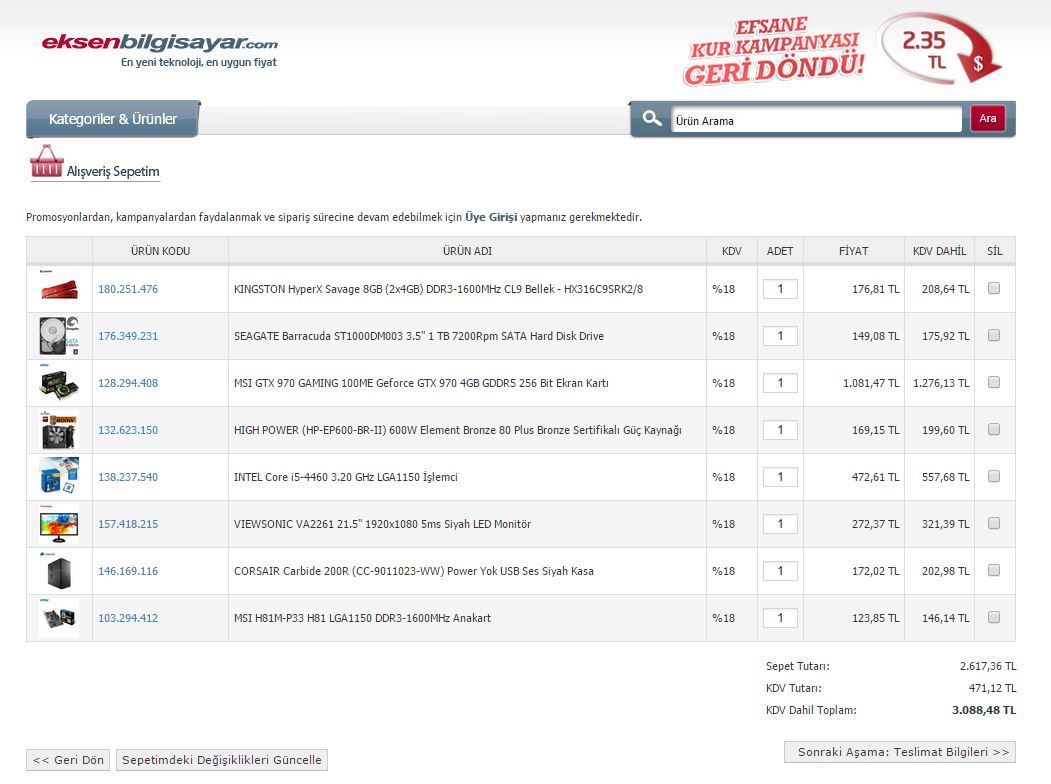Open the Kingston HyperX RAM thumbnail

[59, 289]
